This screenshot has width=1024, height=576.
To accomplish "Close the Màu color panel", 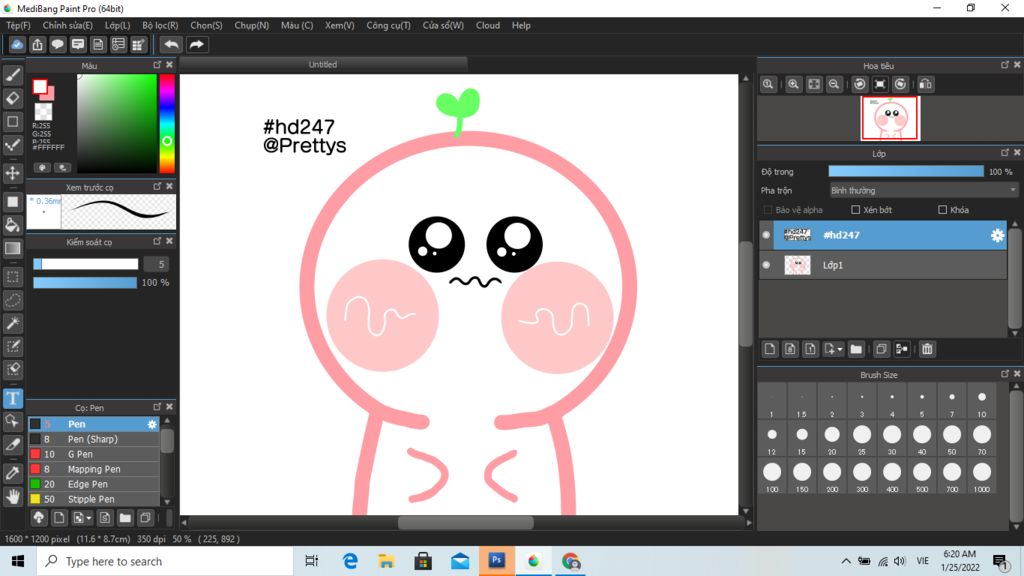I will click(x=170, y=65).
